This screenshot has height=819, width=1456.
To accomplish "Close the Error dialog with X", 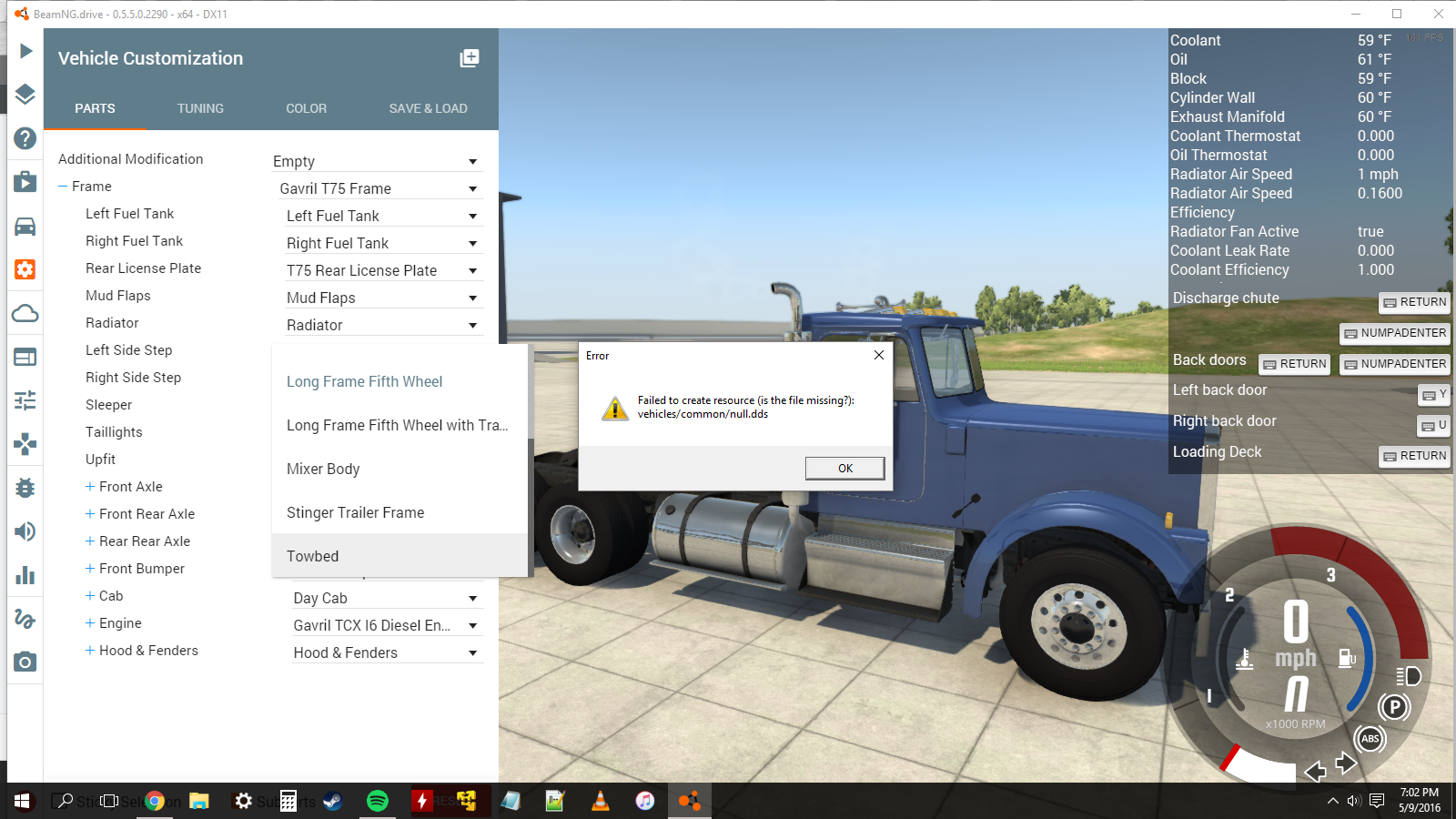I will [x=879, y=355].
